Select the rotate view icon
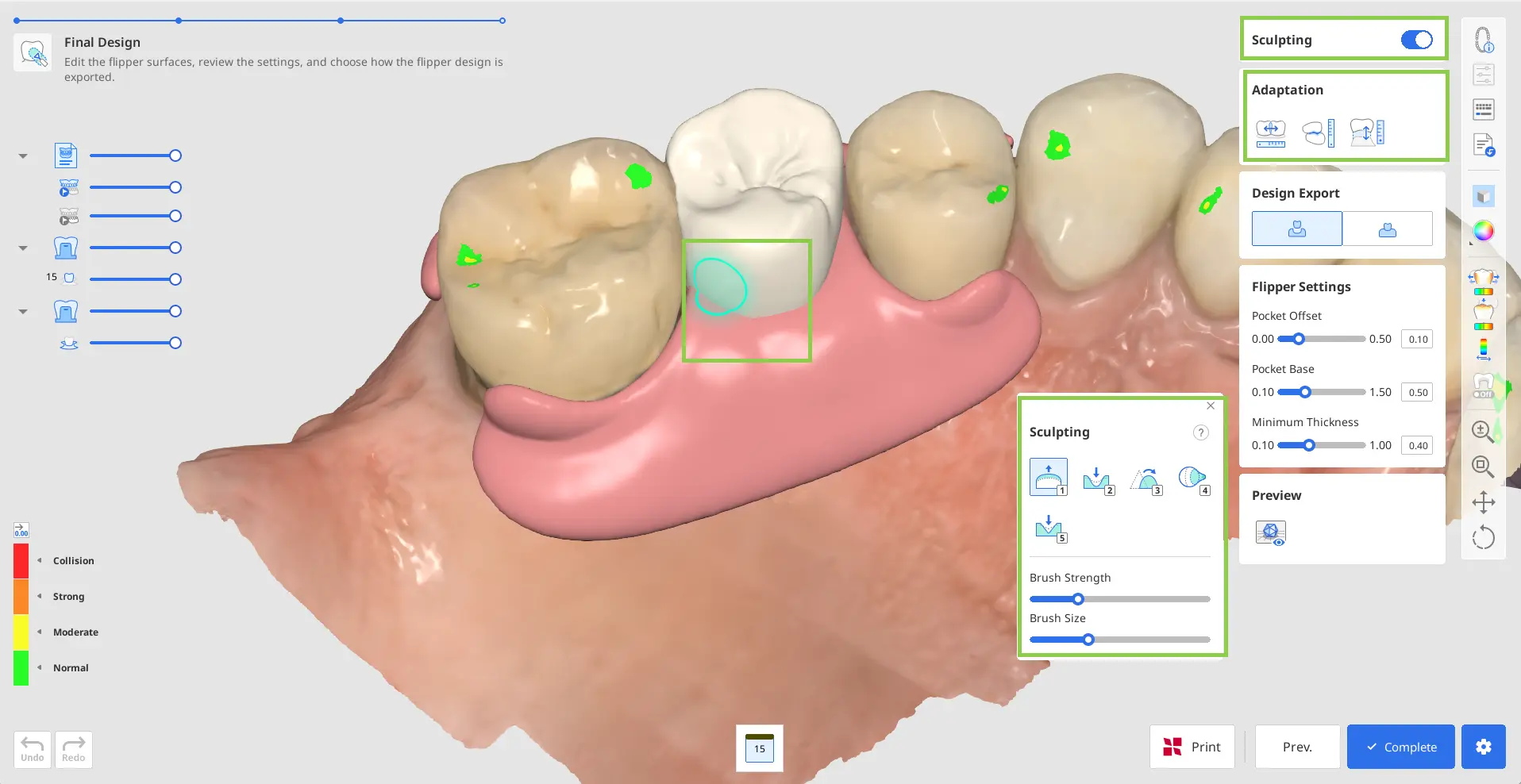 point(1483,537)
